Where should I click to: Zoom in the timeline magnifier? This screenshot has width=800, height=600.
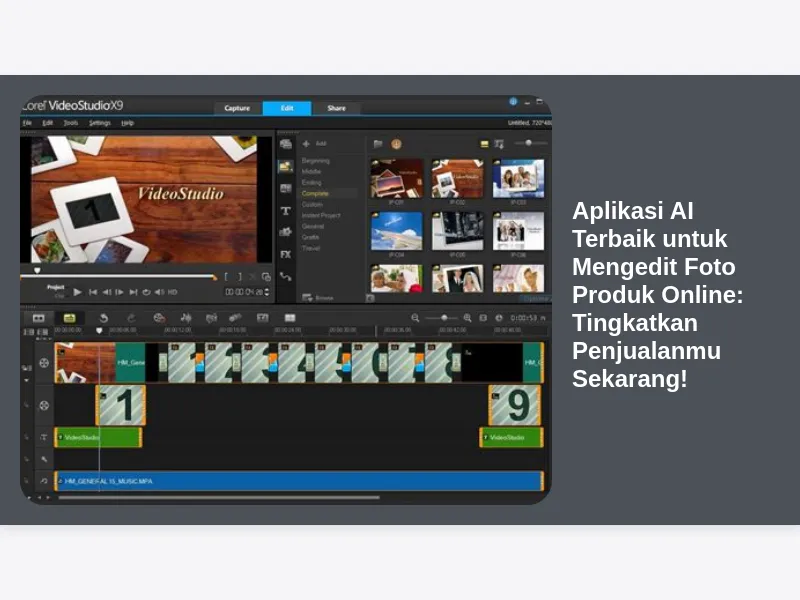coord(467,318)
